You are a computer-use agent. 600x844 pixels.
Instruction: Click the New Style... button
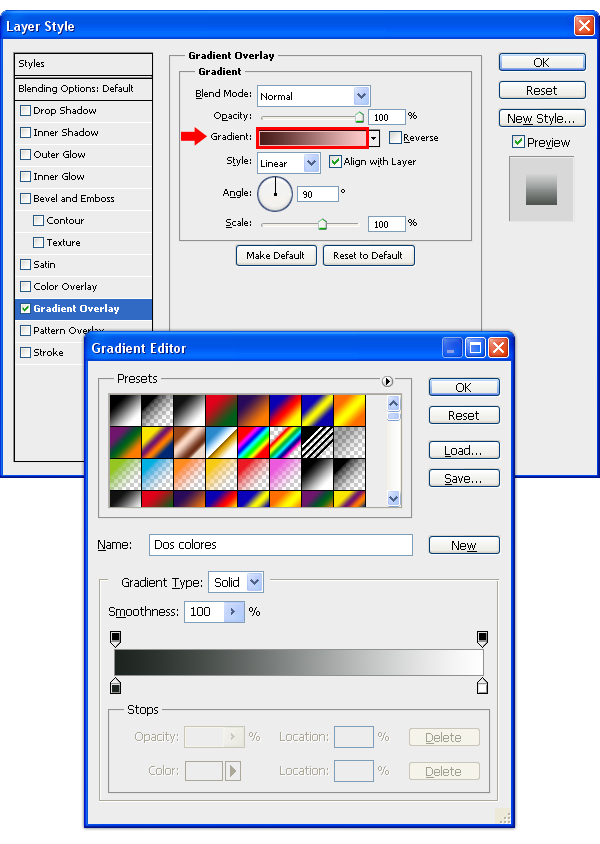tap(542, 118)
